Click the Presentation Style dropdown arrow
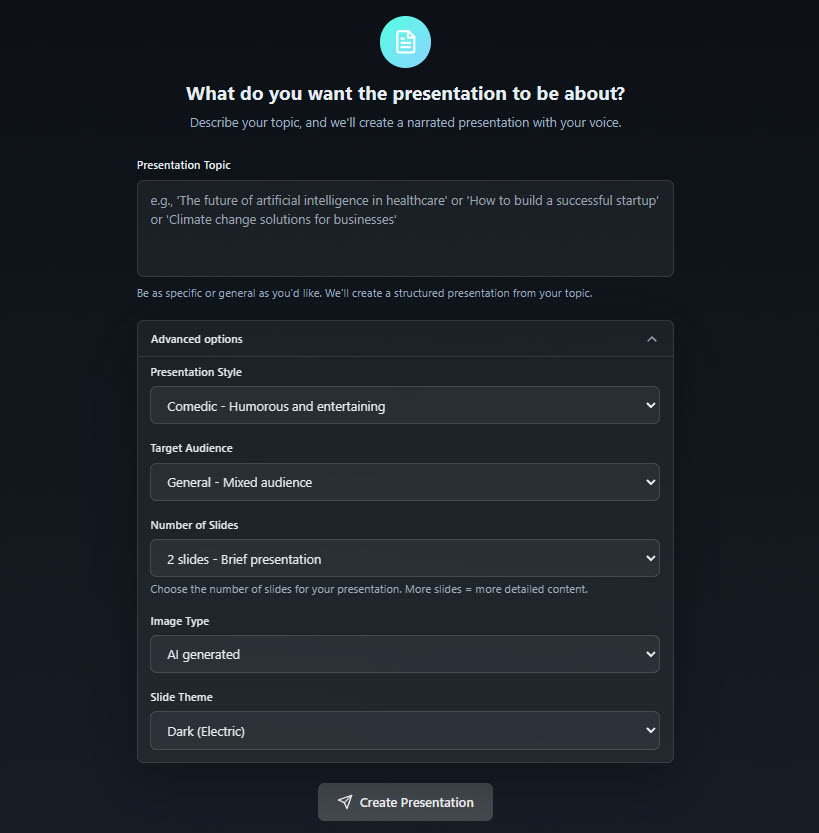Viewport: 819px width, 833px height. tap(651, 406)
